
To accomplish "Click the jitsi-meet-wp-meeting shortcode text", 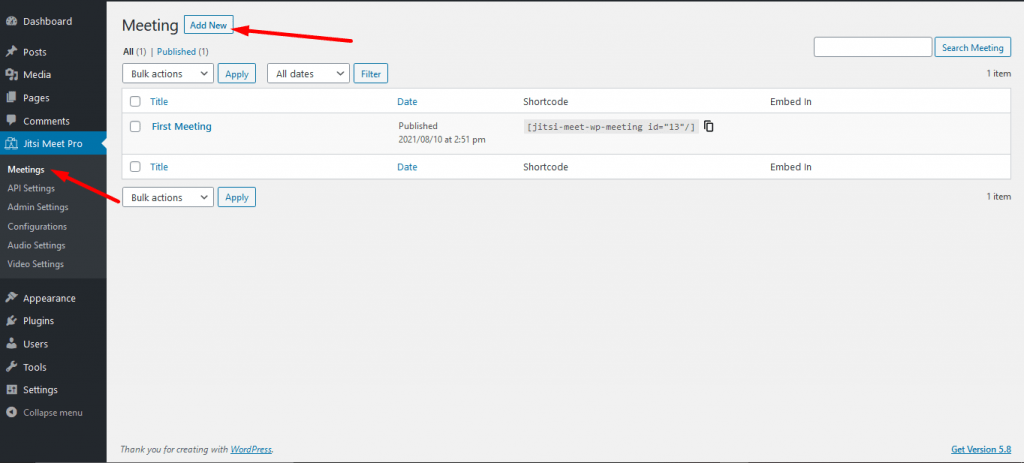I will [611, 127].
